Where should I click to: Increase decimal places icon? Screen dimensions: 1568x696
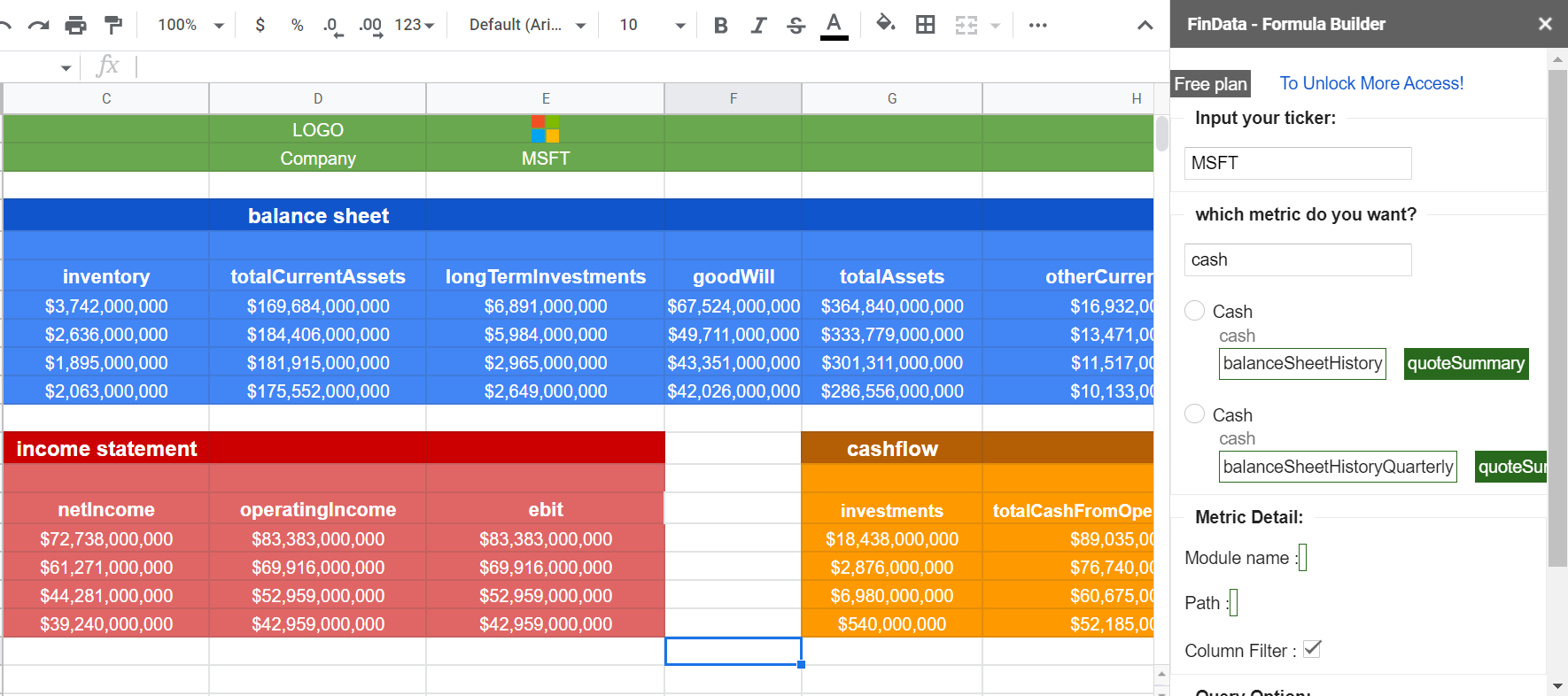pos(371,27)
